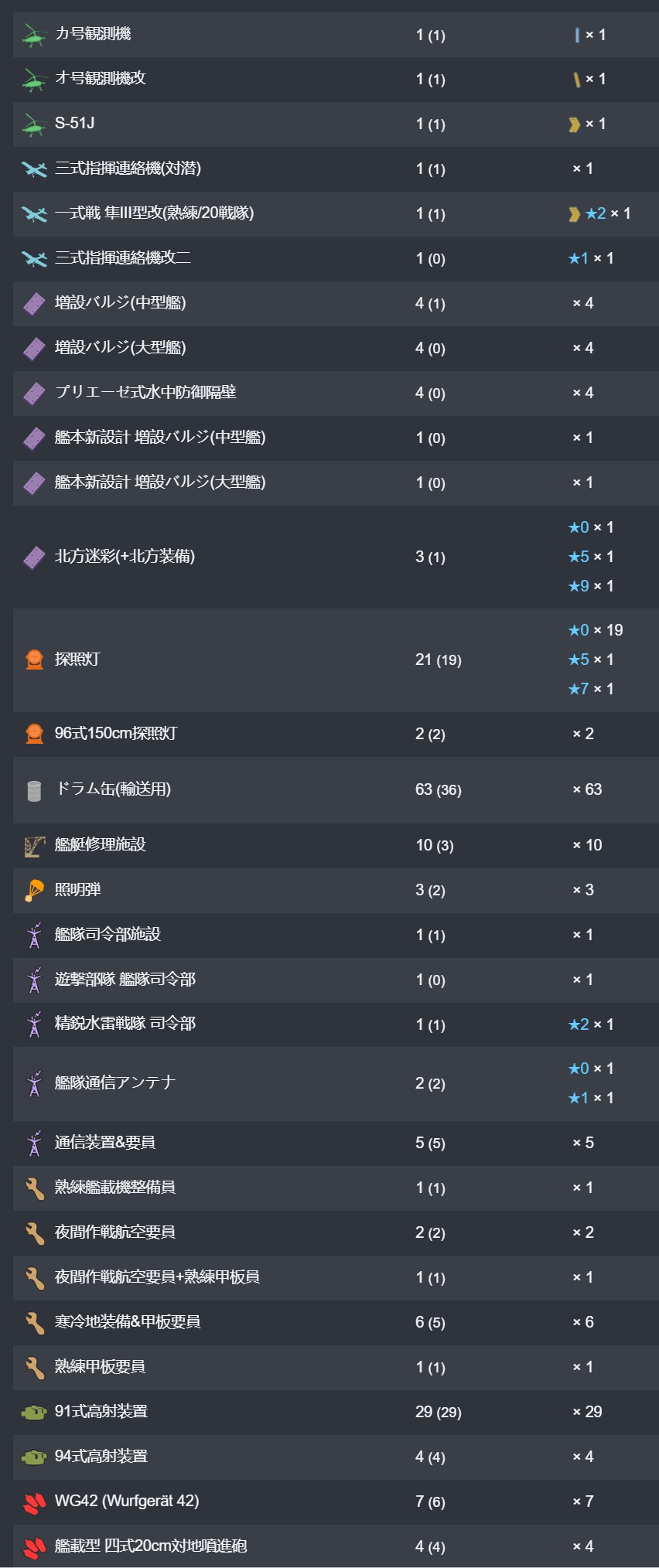Click the ★1 entry for 艦隊通信アンテナ

pos(591,1098)
